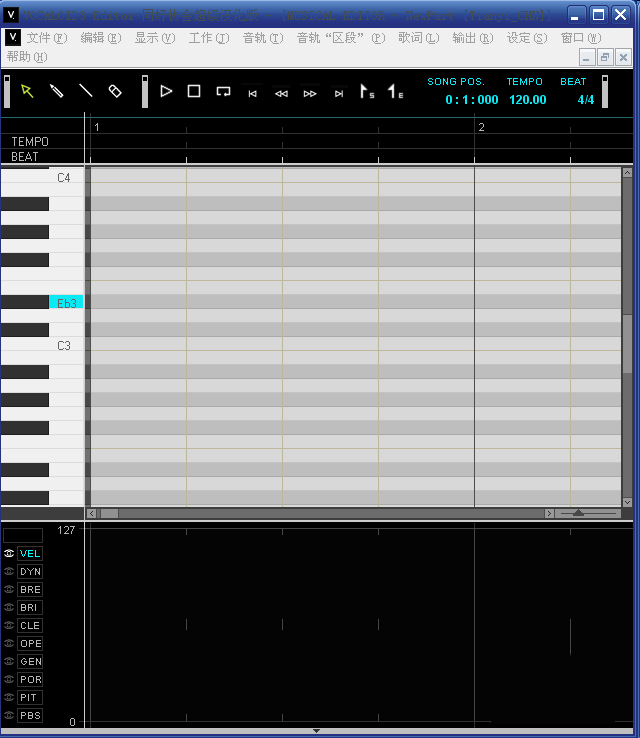Screen dimensions: 640x738
Task: Open the 文件(F) menu
Action: coord(47,38)
